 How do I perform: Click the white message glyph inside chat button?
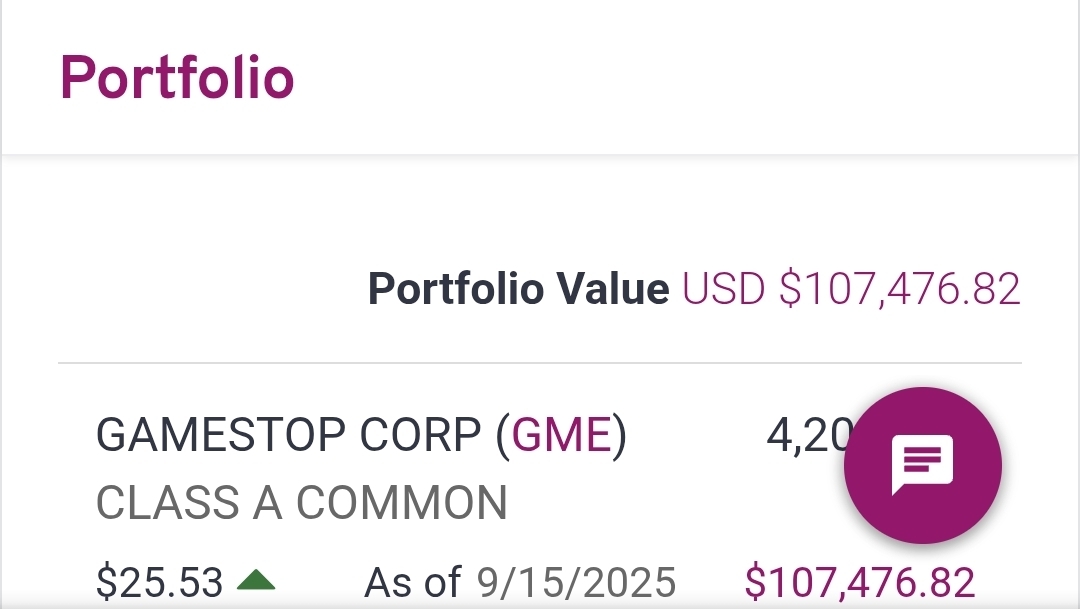coord(922,464)
